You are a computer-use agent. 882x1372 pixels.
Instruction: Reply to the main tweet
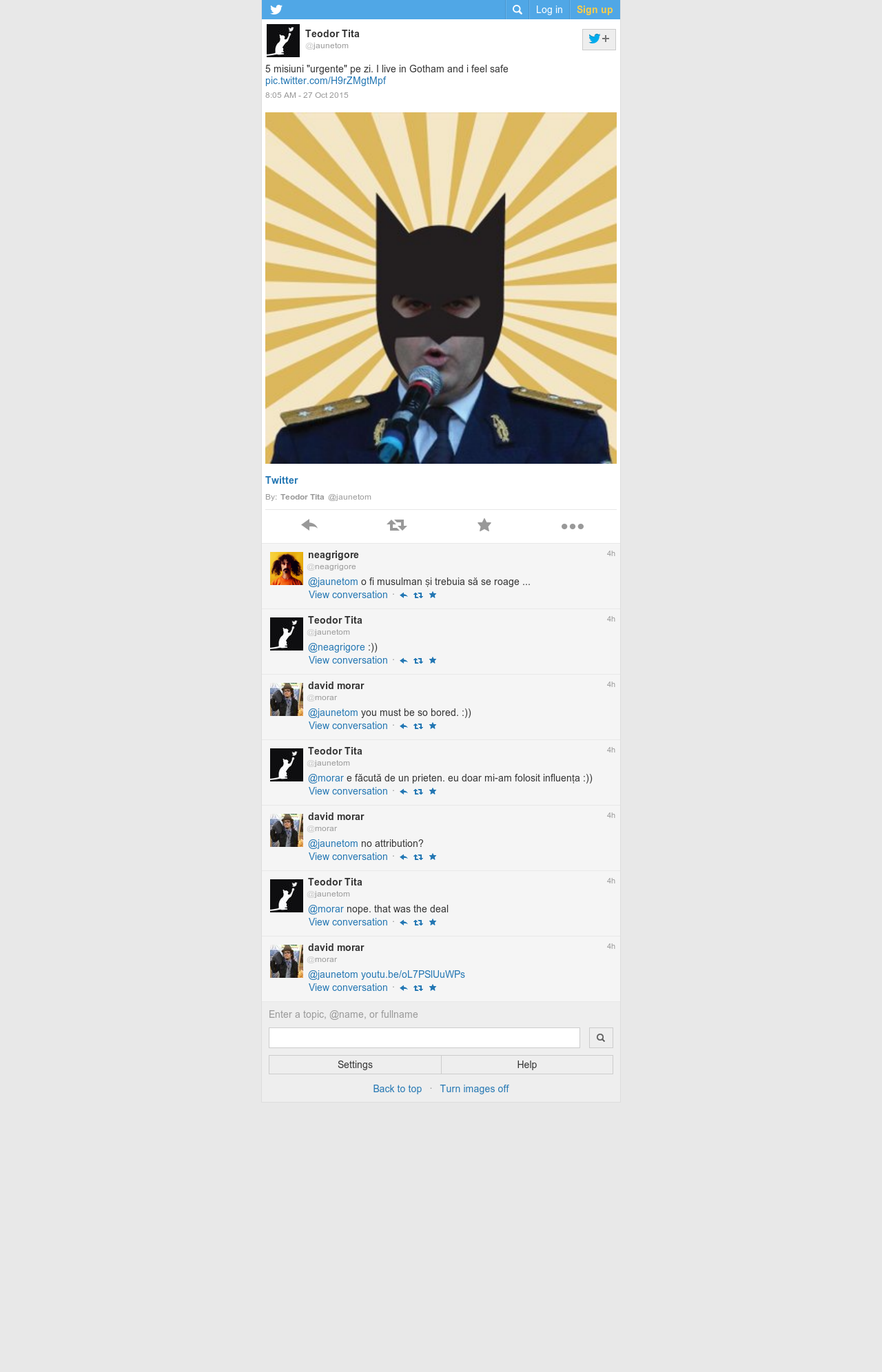309,525
